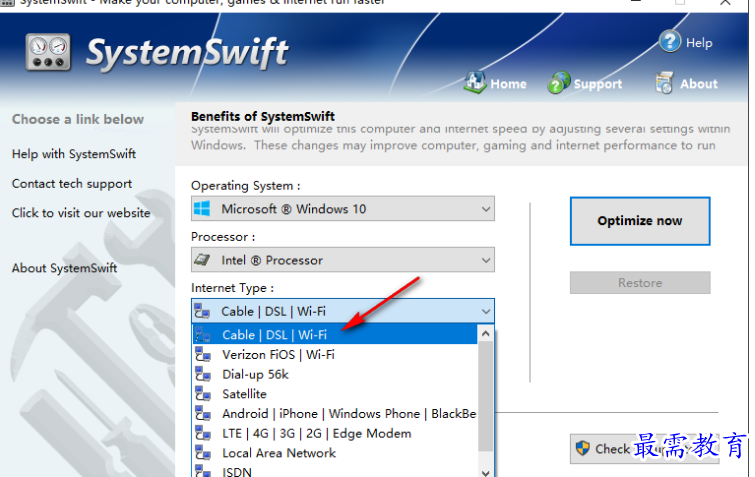This screenshot has width=755, height=477.
Task: Click the network icon beside Satellite
Action: 203,394
